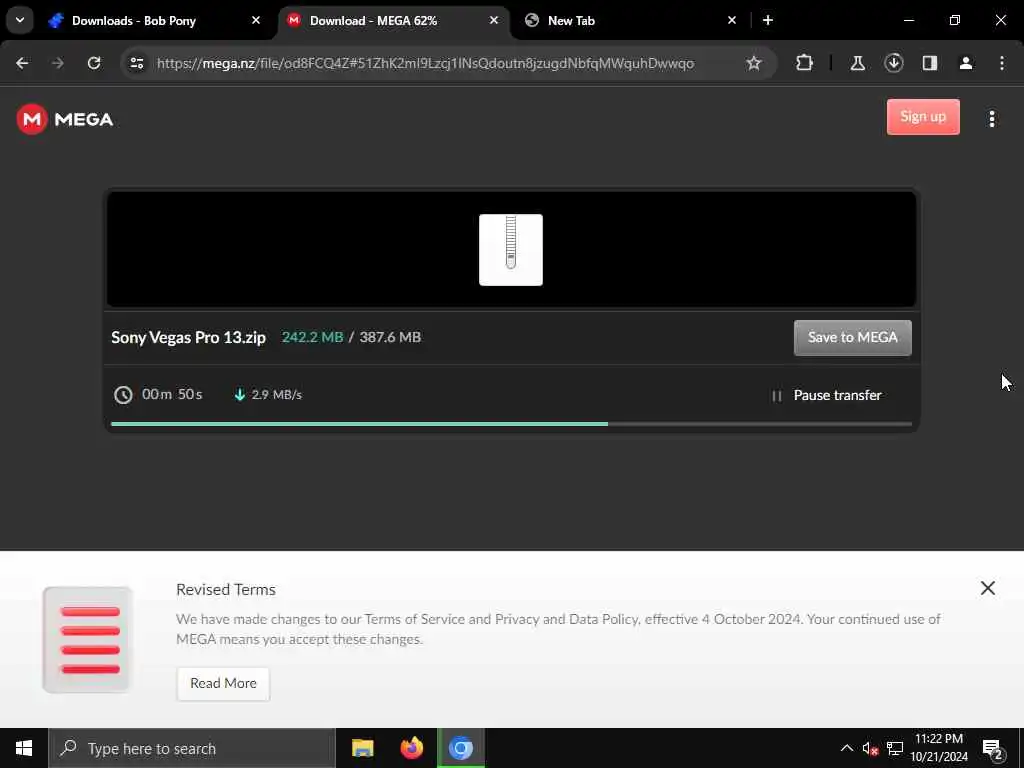The image size is (1024, 768).
Task: Click the Chromium taskbar icon
Action: tap(460, 748)
